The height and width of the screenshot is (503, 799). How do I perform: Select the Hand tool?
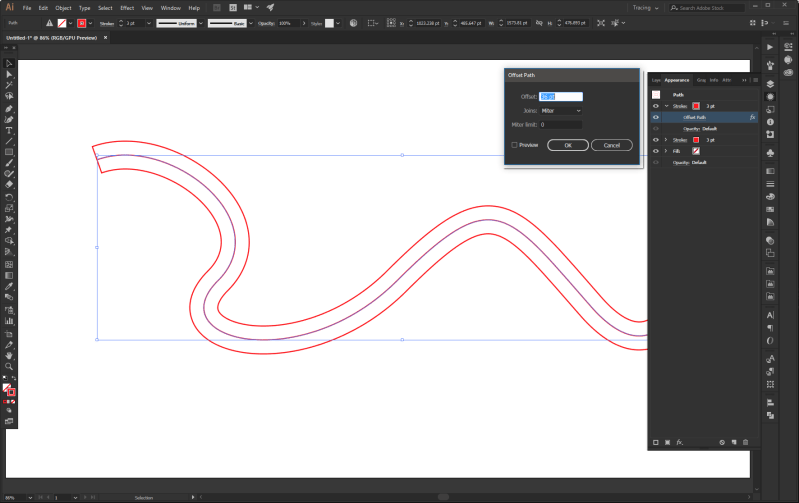(x=9, y=356)
